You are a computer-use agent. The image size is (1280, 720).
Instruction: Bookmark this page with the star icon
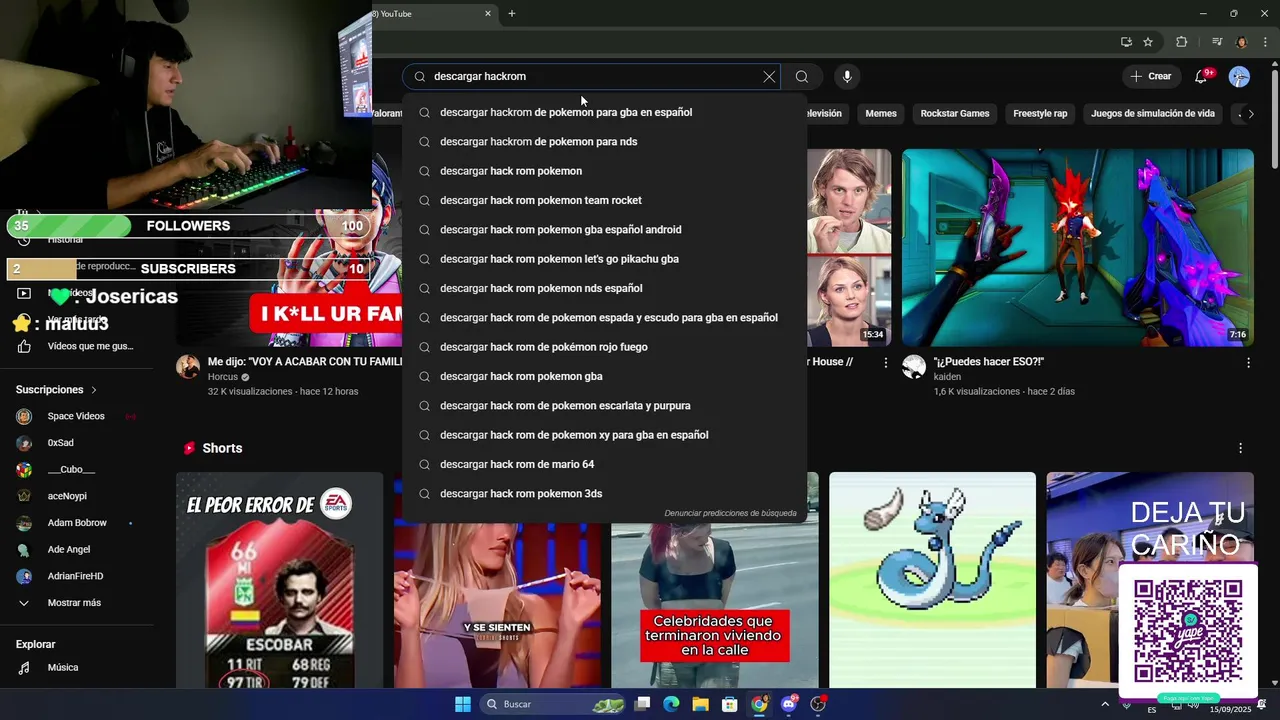(1148, 42)
